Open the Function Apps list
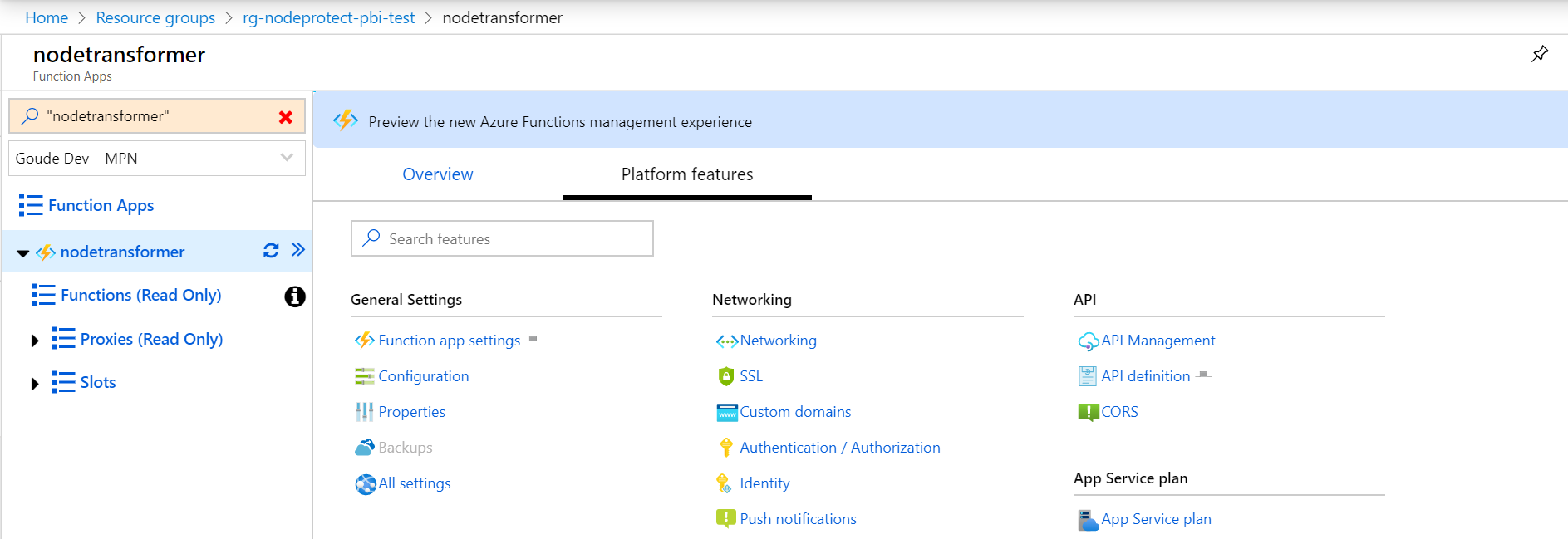1568x539 pixels. pos(101,205)
